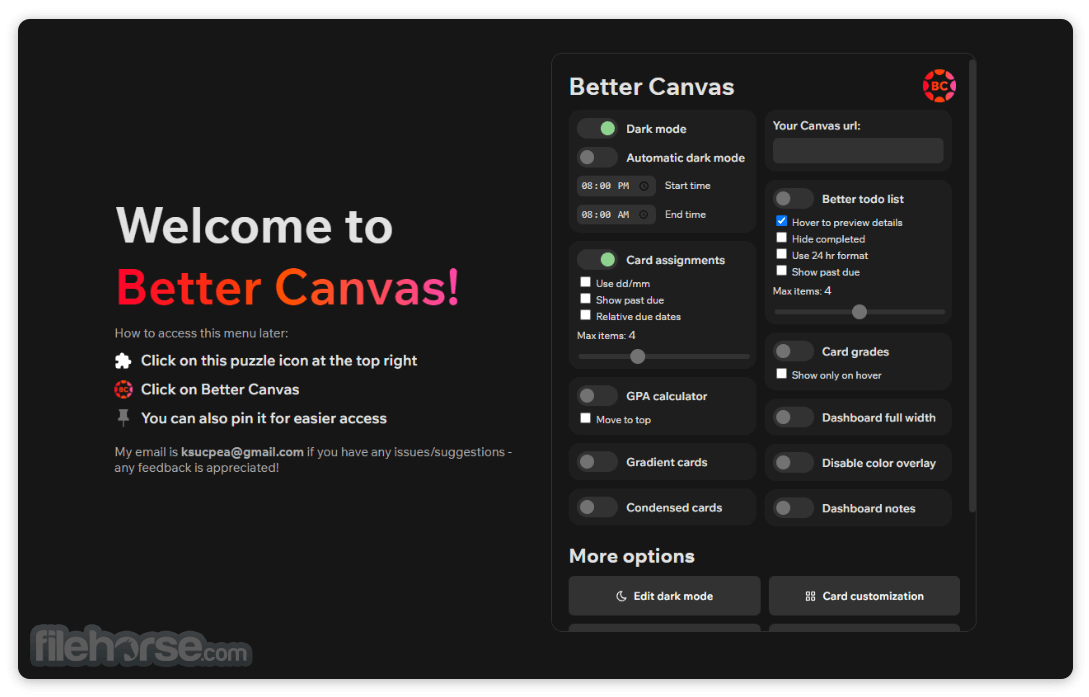Check the Hide completed checkbox

(x=781, y=237)
